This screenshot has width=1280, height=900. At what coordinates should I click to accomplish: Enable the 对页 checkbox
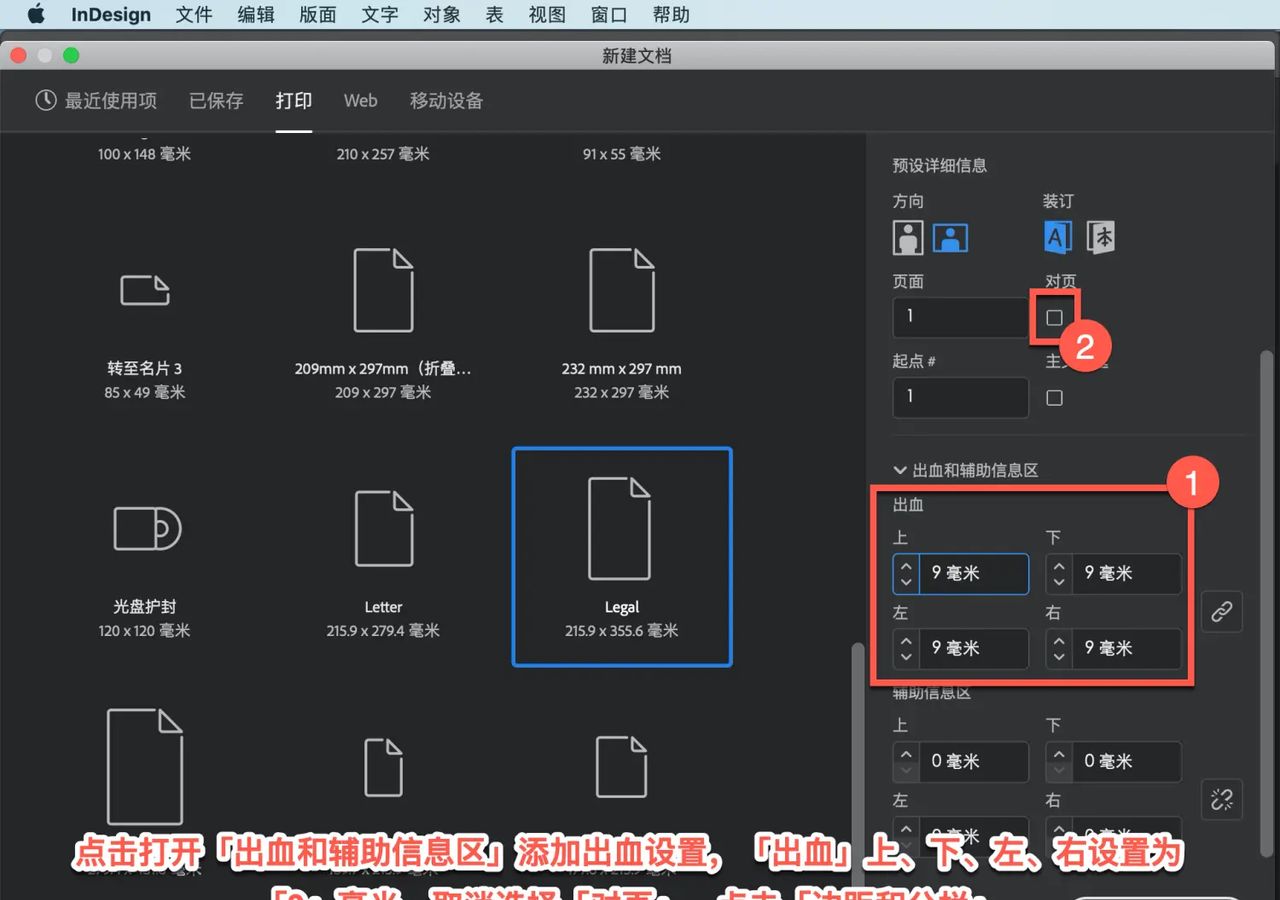1055,317
